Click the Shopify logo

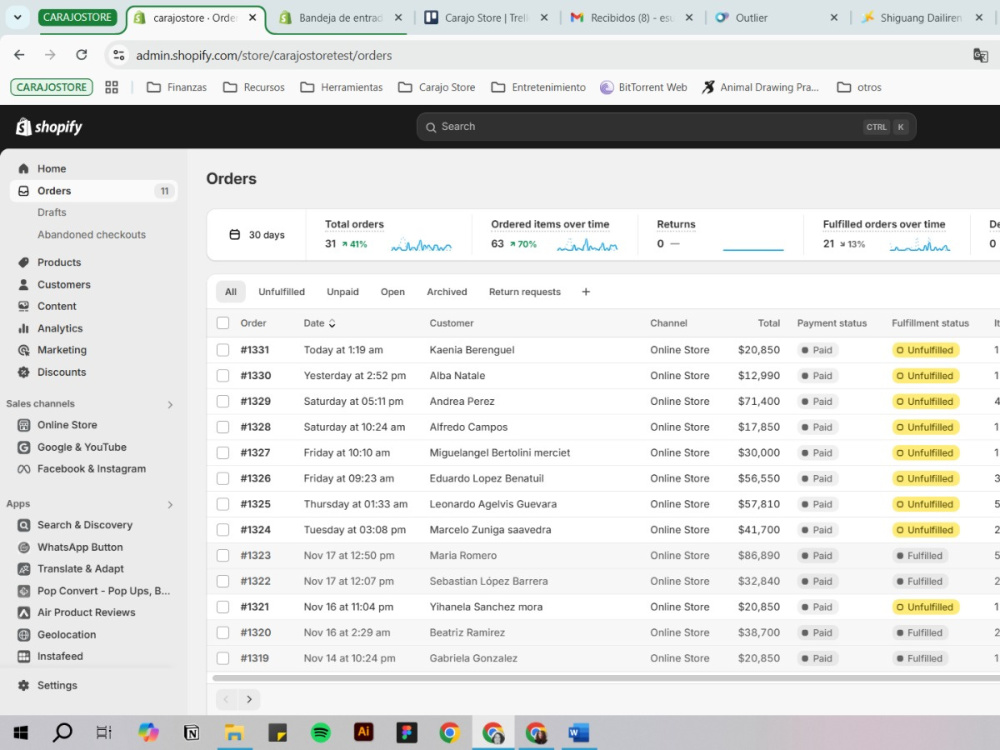point(49,127)
